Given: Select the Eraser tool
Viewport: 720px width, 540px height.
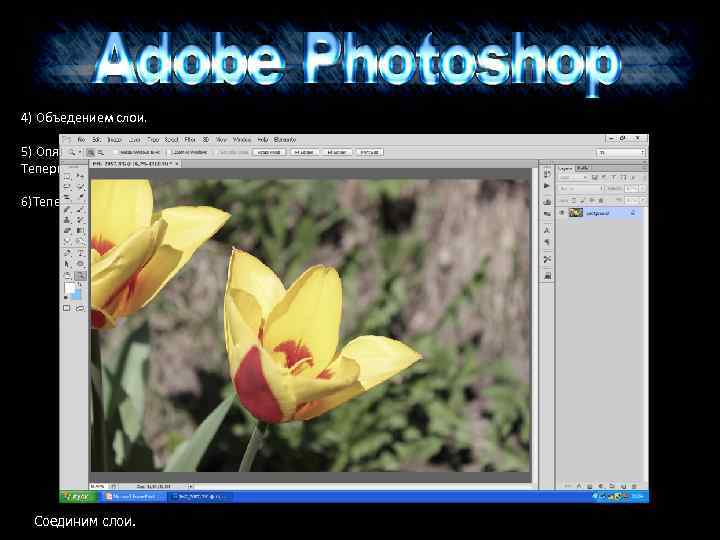Looking at the screenshot, I should tap(67, 230).
